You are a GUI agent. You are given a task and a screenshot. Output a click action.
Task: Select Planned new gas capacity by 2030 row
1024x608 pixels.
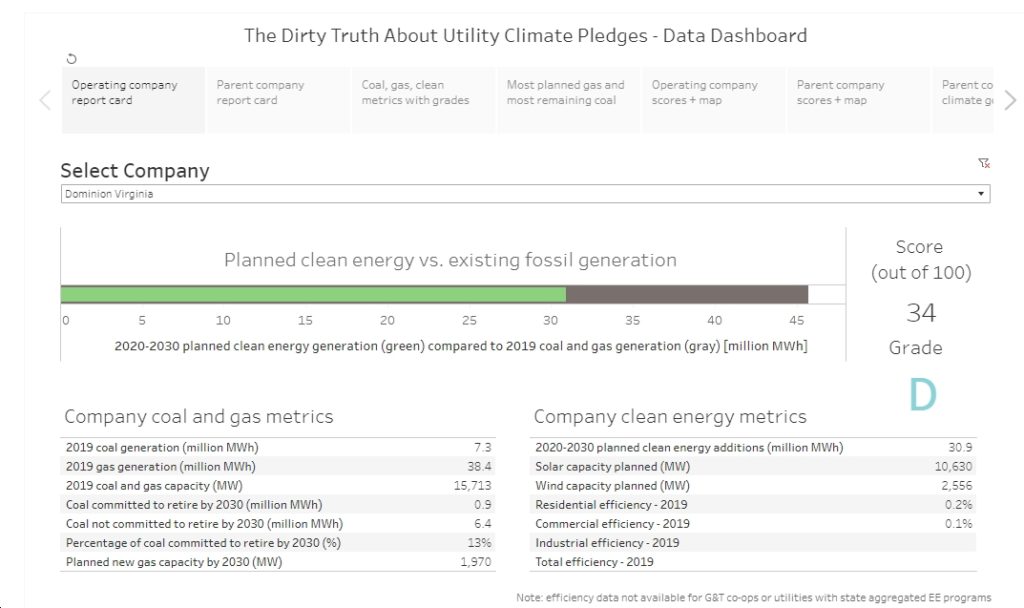pos(278,562)
